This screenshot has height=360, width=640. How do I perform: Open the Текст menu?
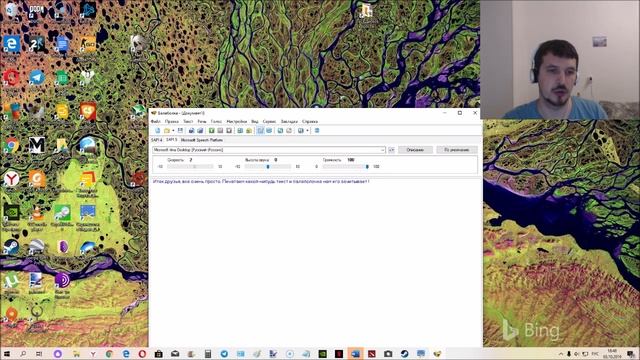(x=188, y=122)
